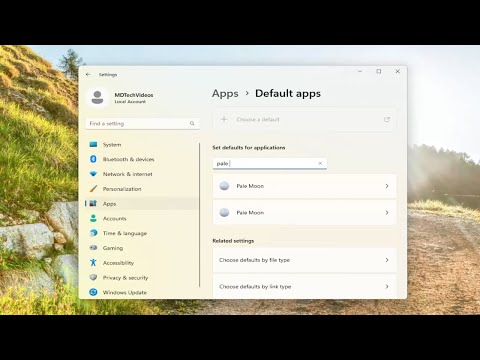Image resolution: width=480 pixels, height=360 pixels.
Task: Open System via its monitor icon
Action: (93, 144)
